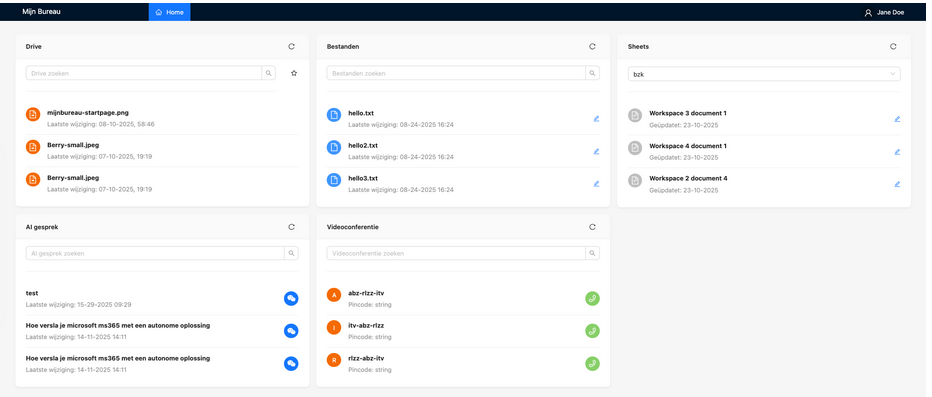
Task: Join call itv-abz-rlzz via phone icon
Action: (x=592, y=331)
